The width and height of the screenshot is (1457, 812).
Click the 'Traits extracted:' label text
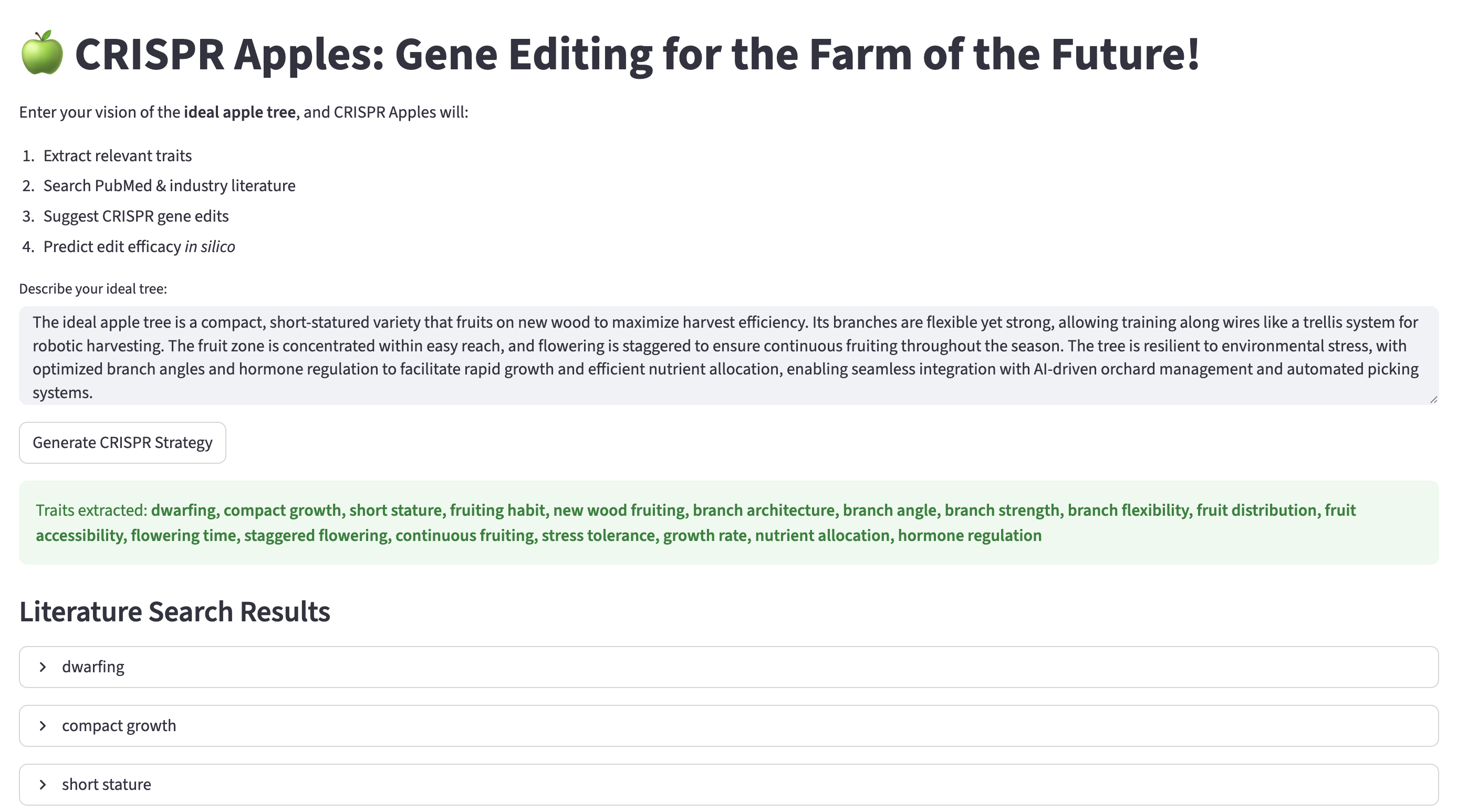[x=91, y=511]
